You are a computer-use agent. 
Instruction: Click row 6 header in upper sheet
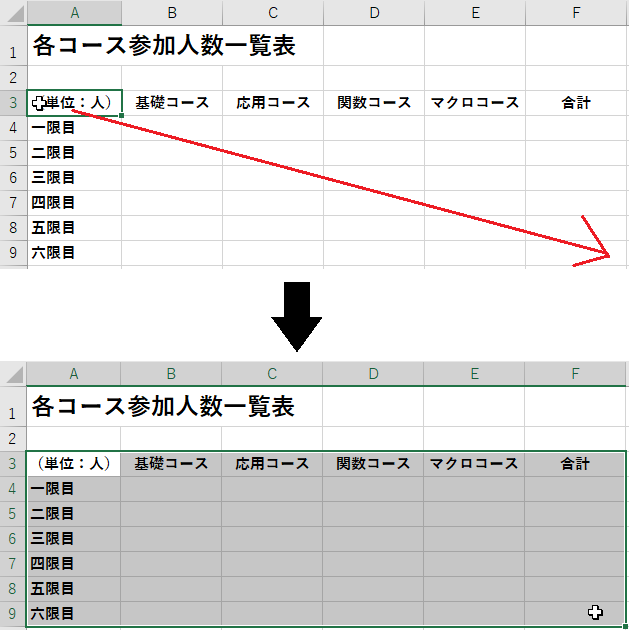[13, 178]
